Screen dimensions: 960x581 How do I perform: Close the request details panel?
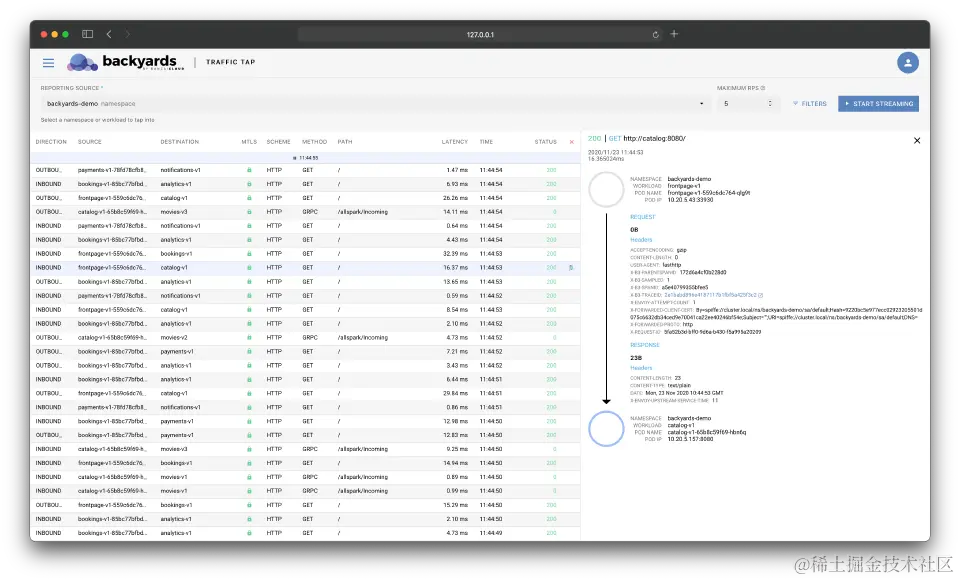click(x=917, y=140)
